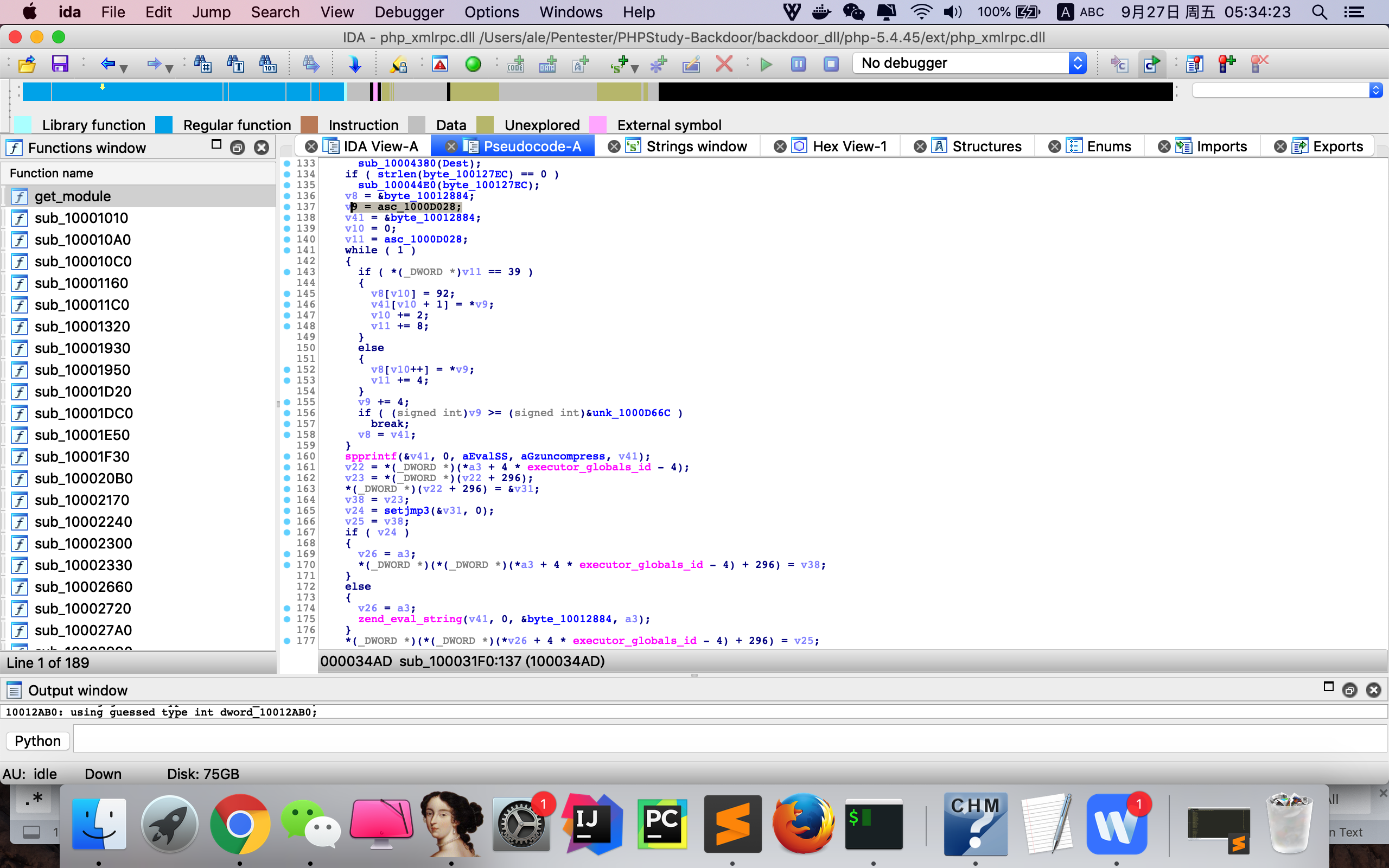The width and height of the screenshot is (1389, 868).
Task: Save the database with the floppy icon
Action: 60,63
